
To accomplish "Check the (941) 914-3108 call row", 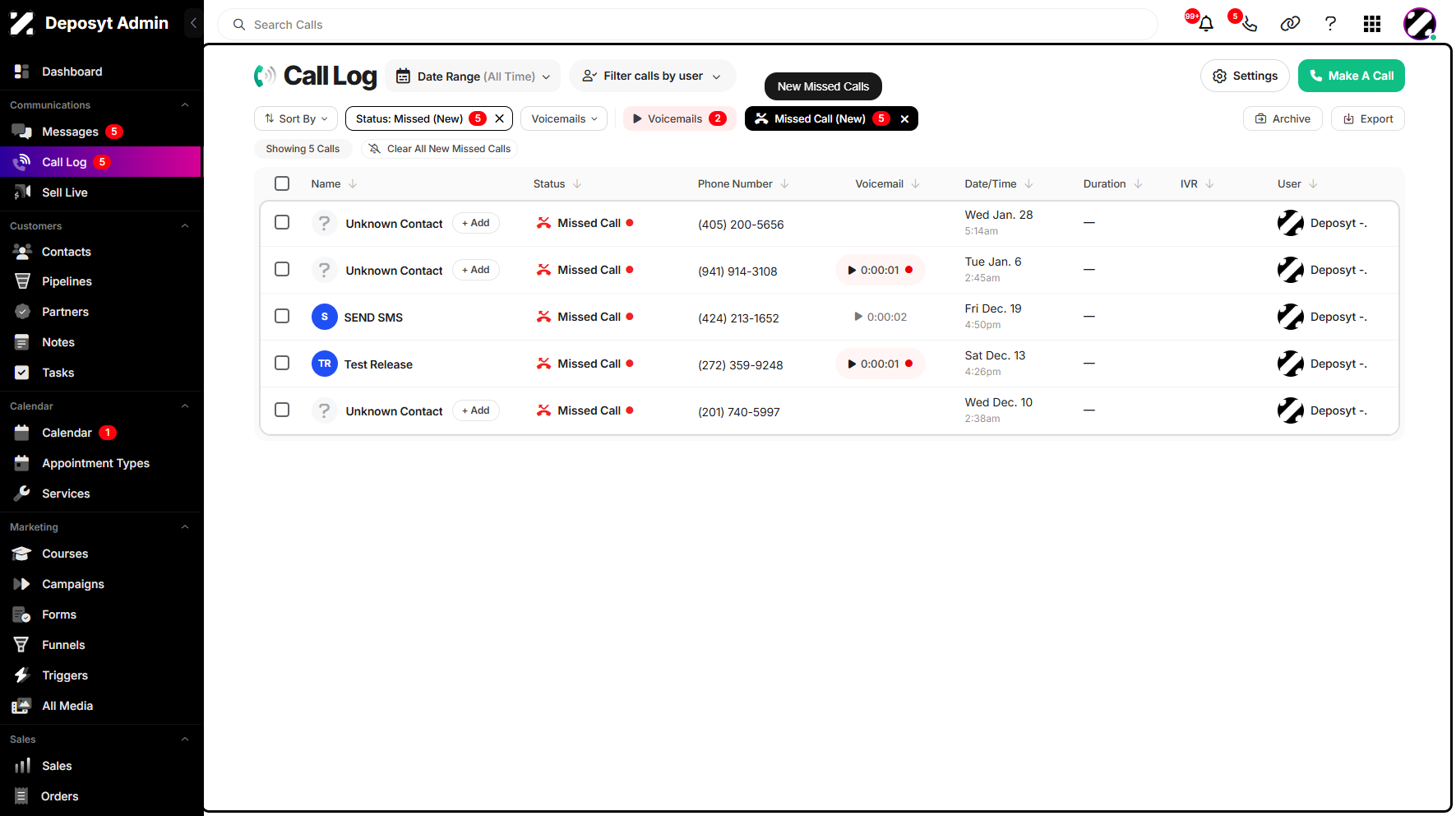I will [282, 269].
